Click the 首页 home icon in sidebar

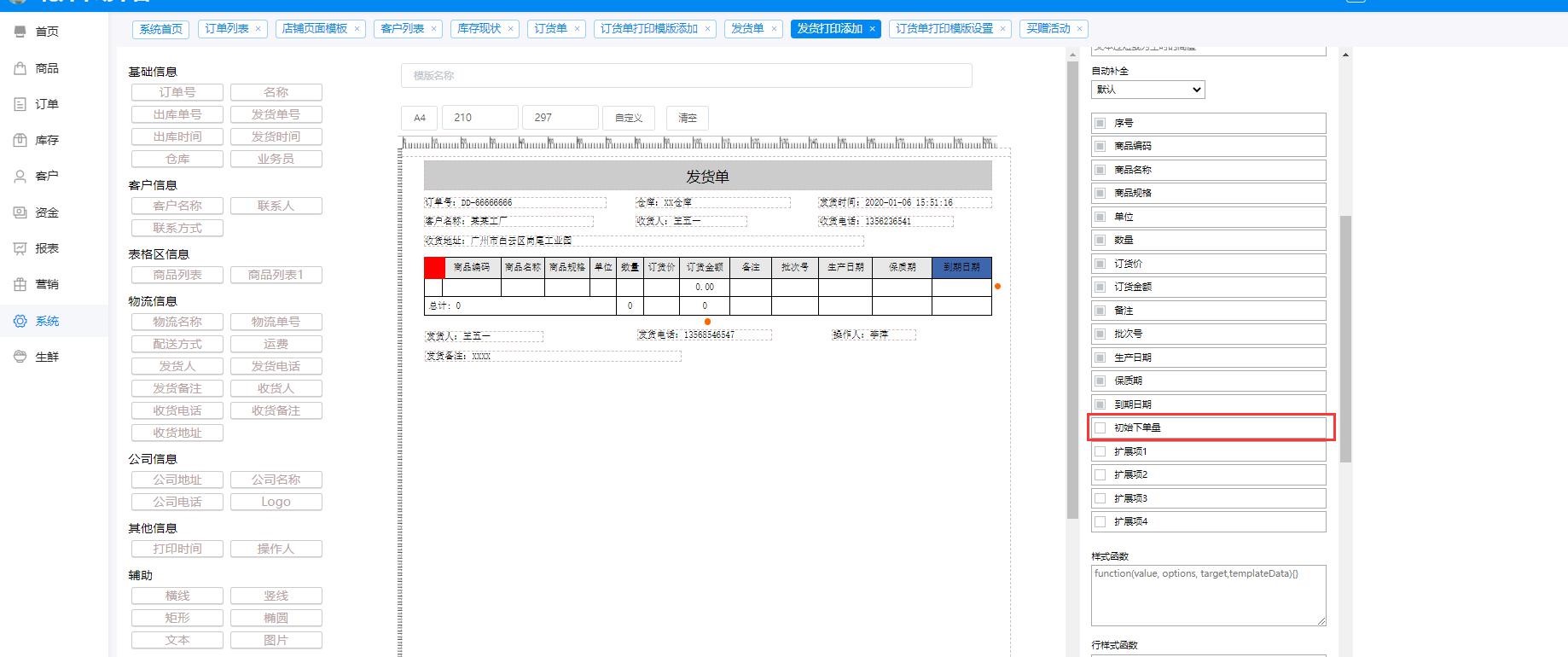(20, 32)
